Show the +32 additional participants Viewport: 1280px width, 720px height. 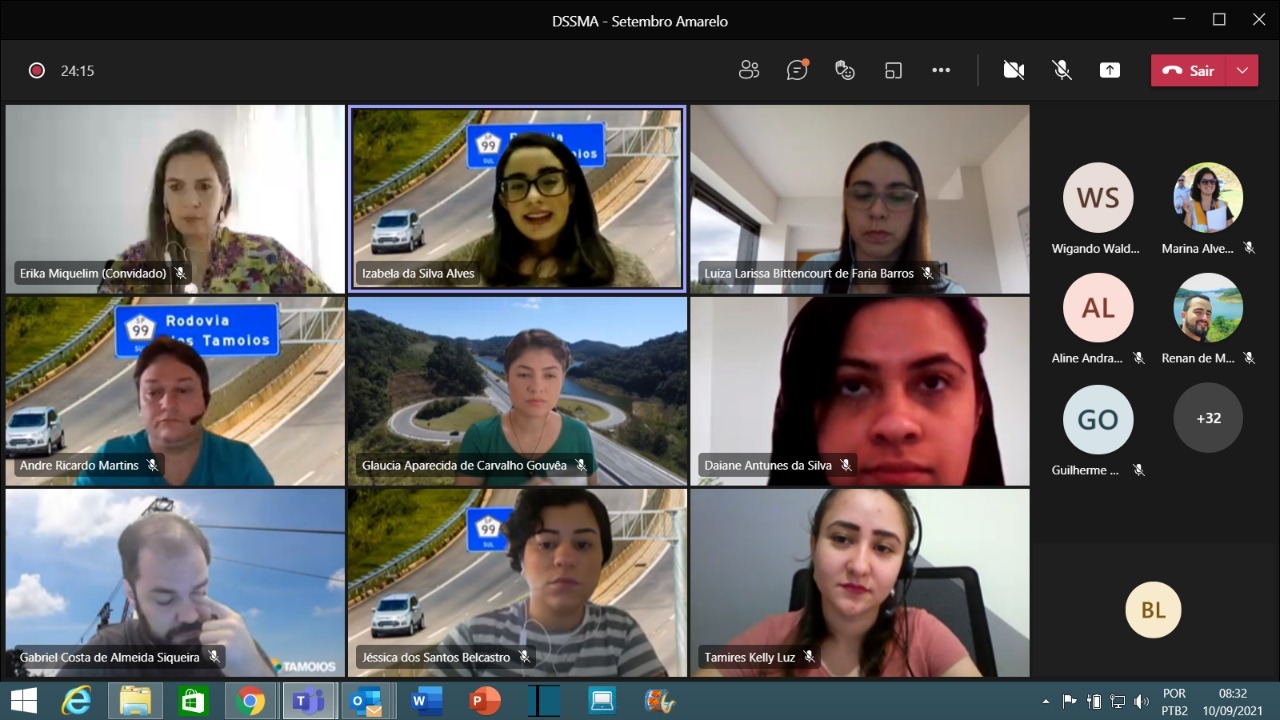[x=1208, y=418]
